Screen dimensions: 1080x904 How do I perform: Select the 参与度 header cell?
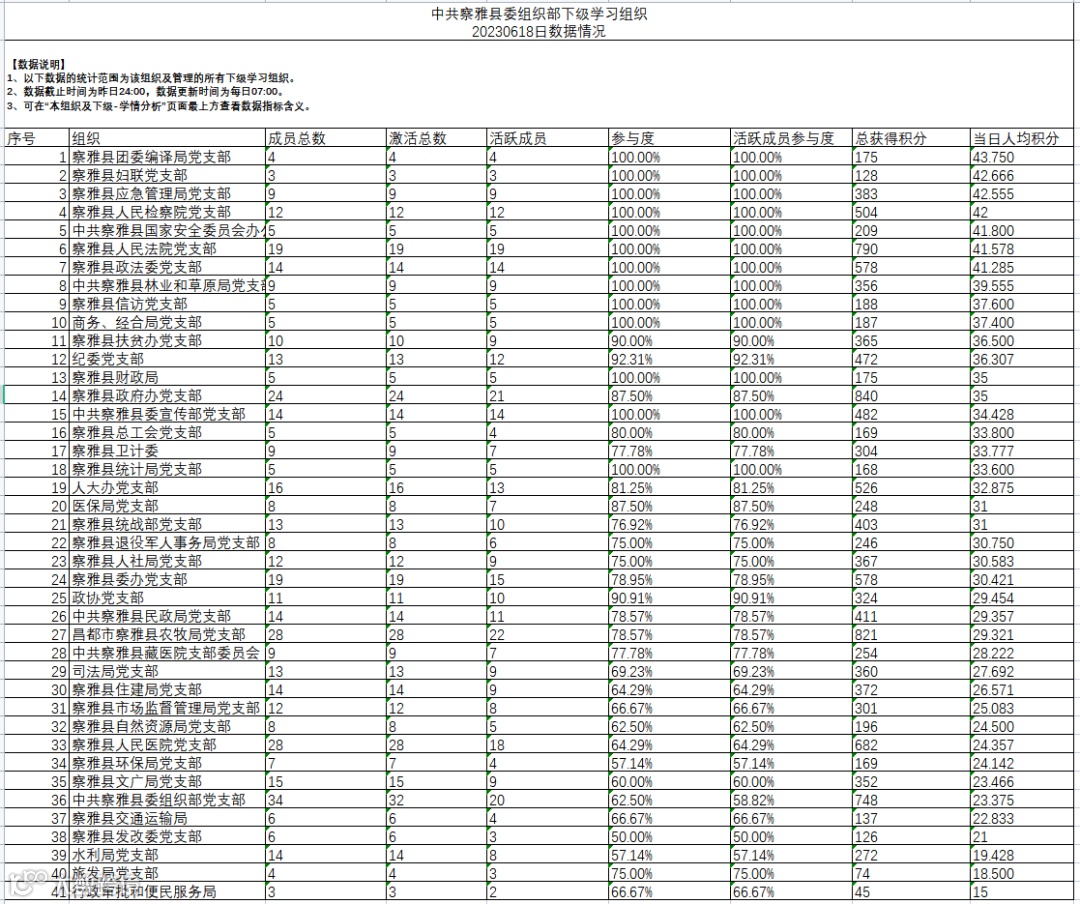669,138
